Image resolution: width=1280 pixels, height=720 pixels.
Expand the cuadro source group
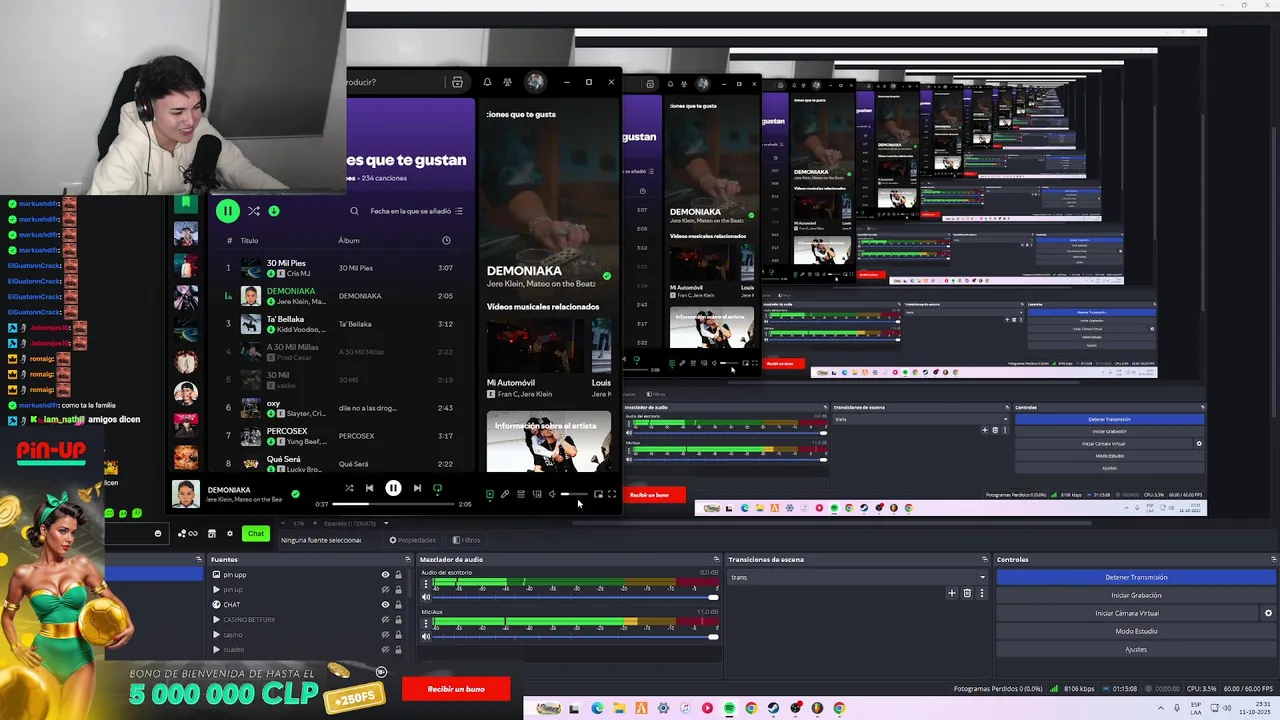pos(216,649)
